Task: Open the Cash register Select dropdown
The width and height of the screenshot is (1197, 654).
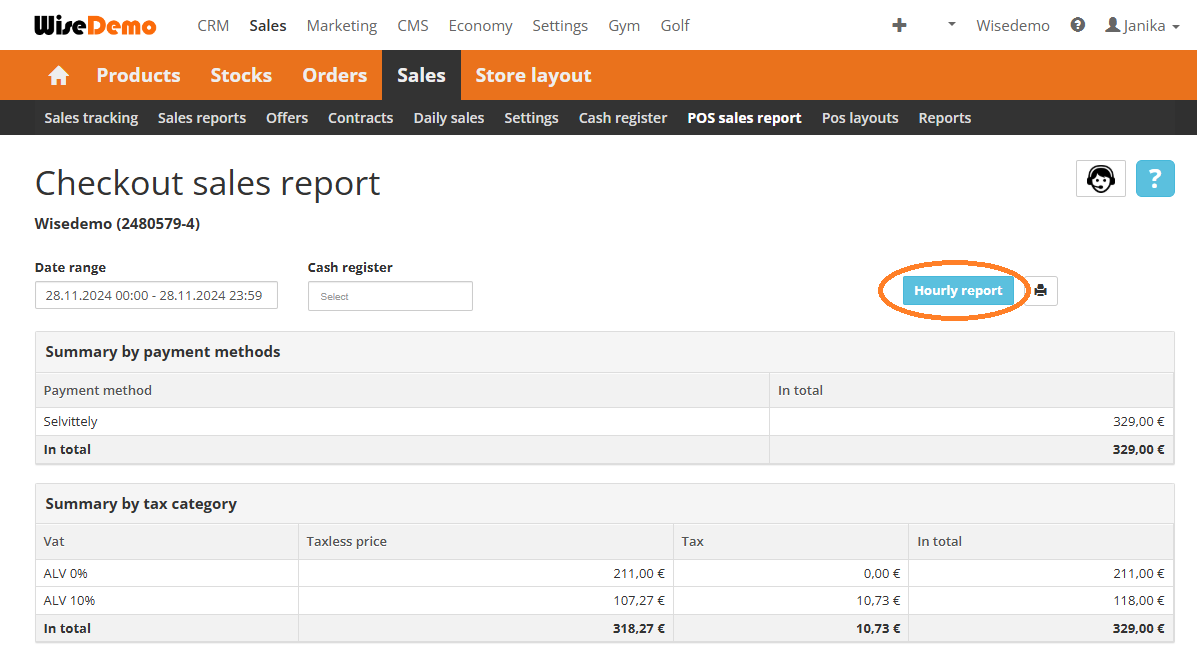Action: click(390, 296)
